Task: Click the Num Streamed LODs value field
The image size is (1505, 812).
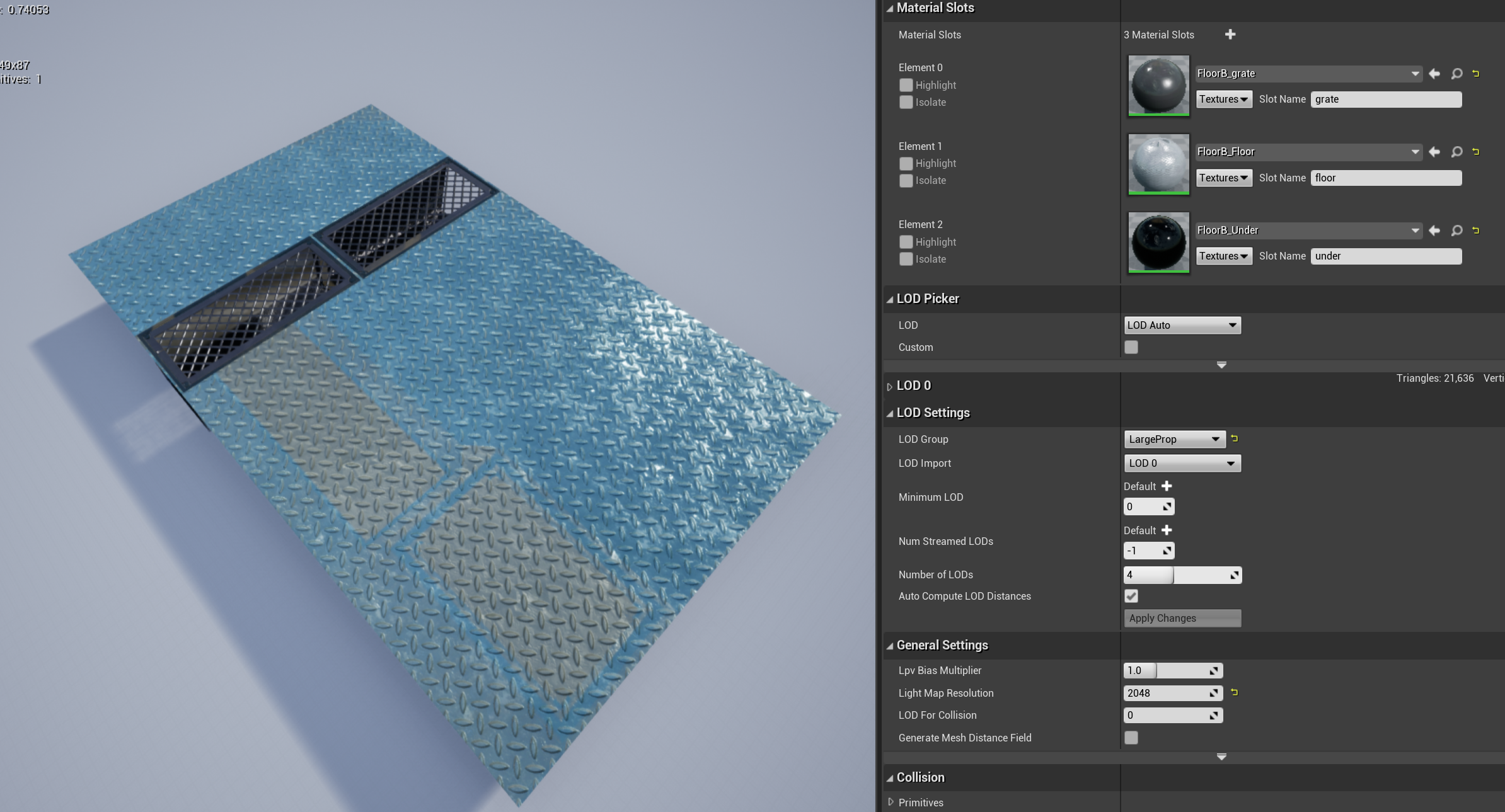Action: click(1148, 551)
